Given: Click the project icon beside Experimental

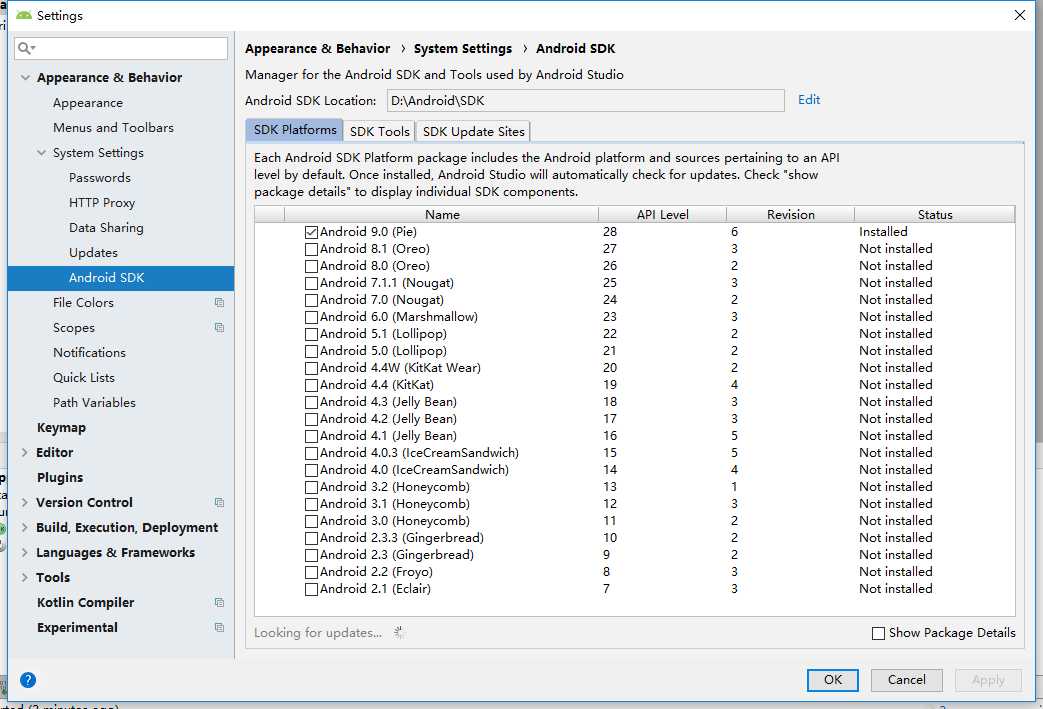Looking at the screenshot, I should tap(219, 627).
